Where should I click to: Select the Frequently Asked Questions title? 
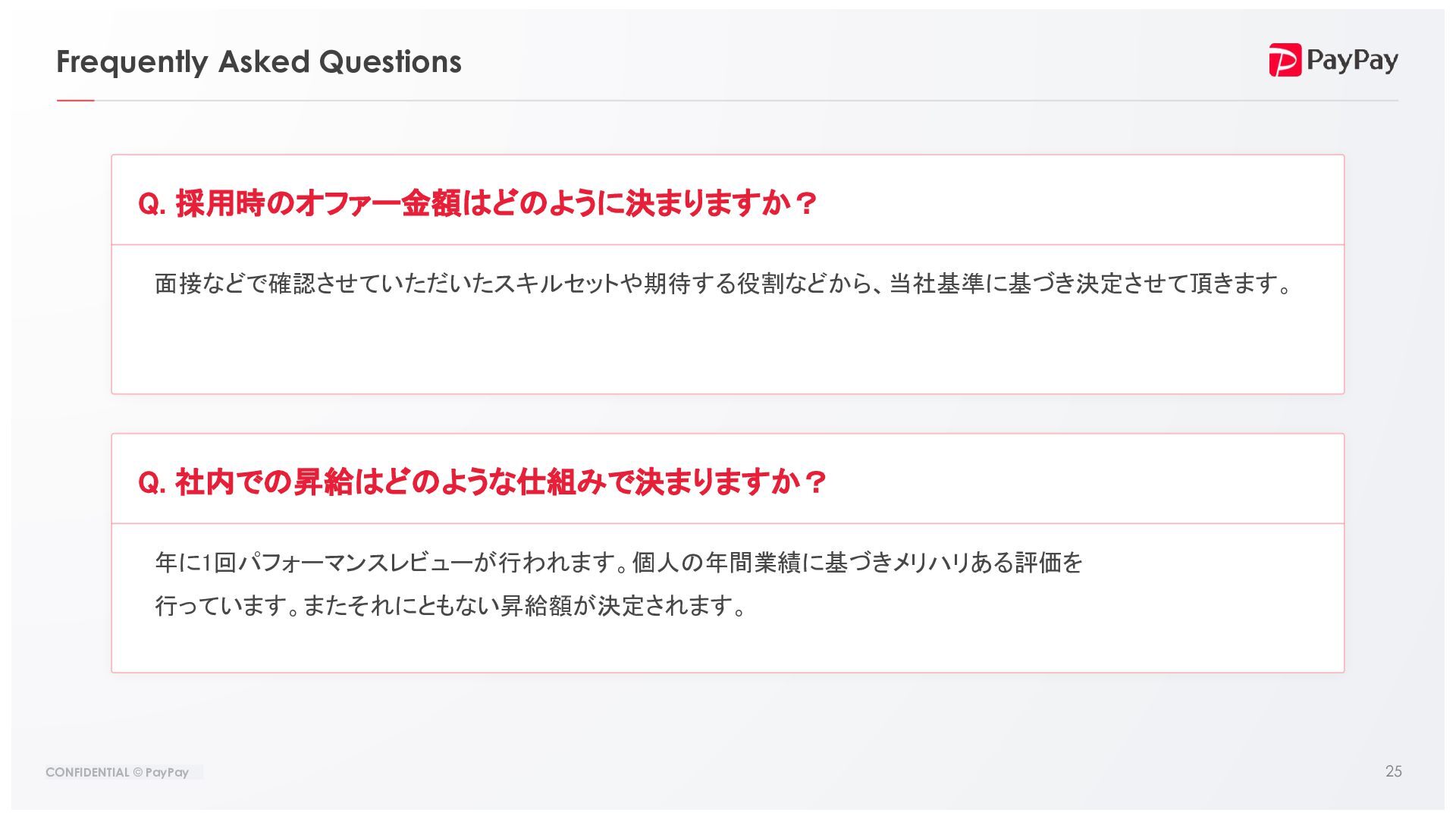tap(259, 61)
